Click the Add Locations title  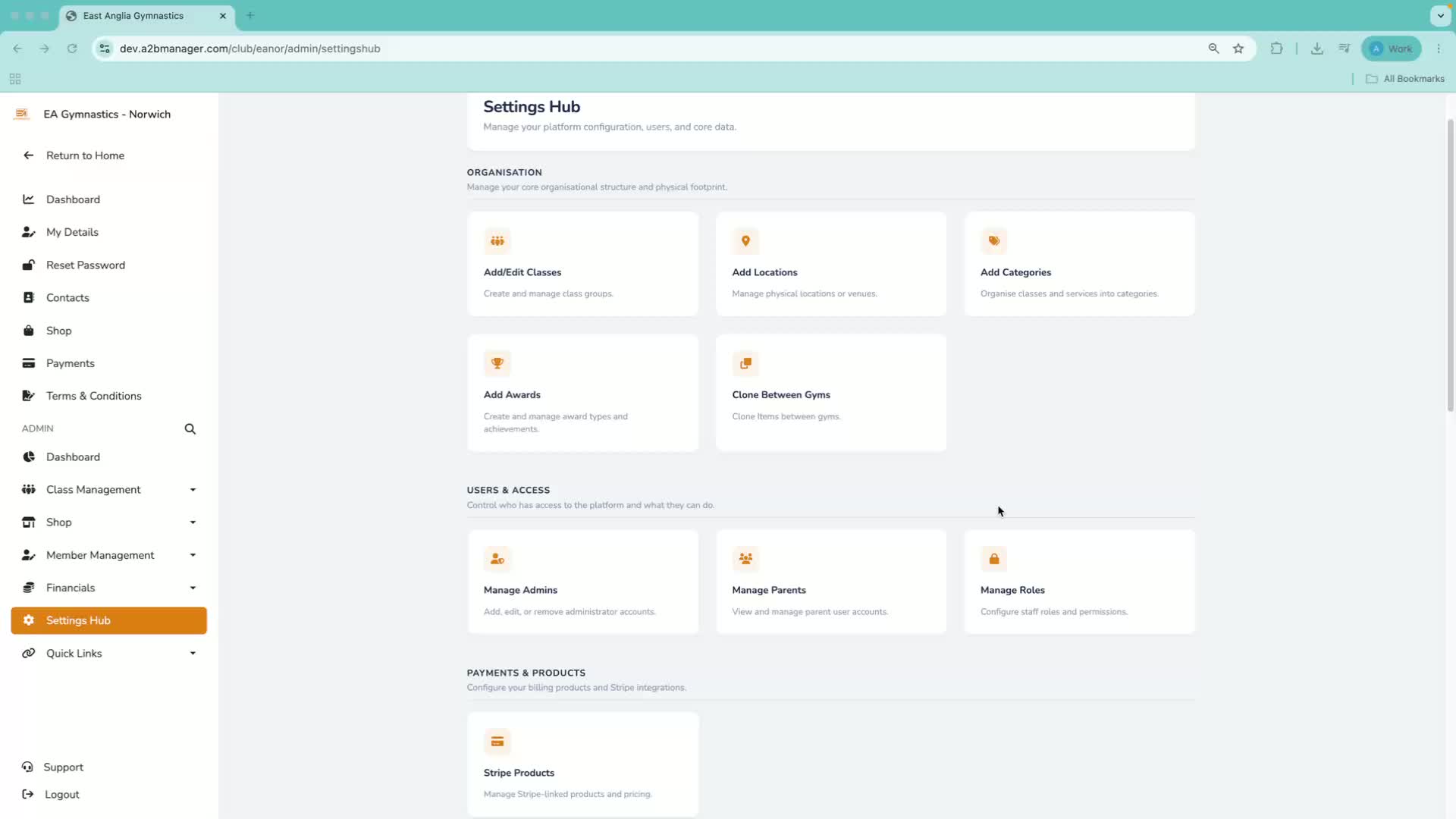pyautogui.click(x=764, y=272)
